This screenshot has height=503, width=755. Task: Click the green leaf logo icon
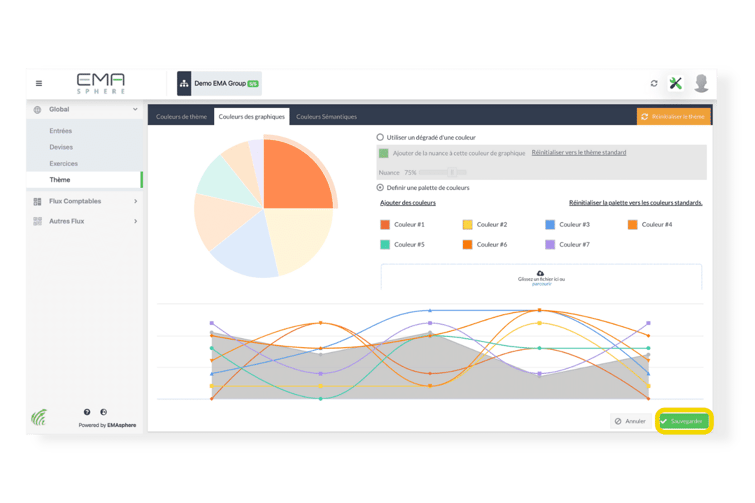tap(39, 417)
